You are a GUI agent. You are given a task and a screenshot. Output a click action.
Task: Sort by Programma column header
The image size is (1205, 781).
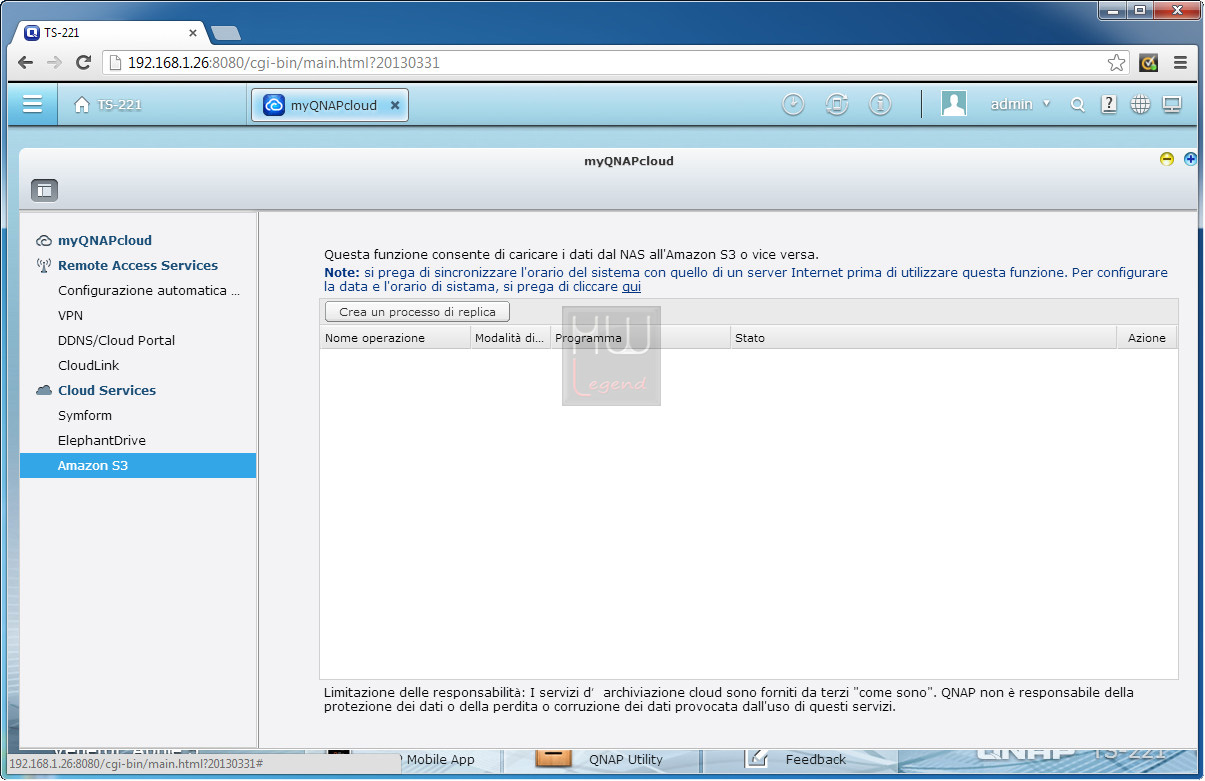click(640, 338)
